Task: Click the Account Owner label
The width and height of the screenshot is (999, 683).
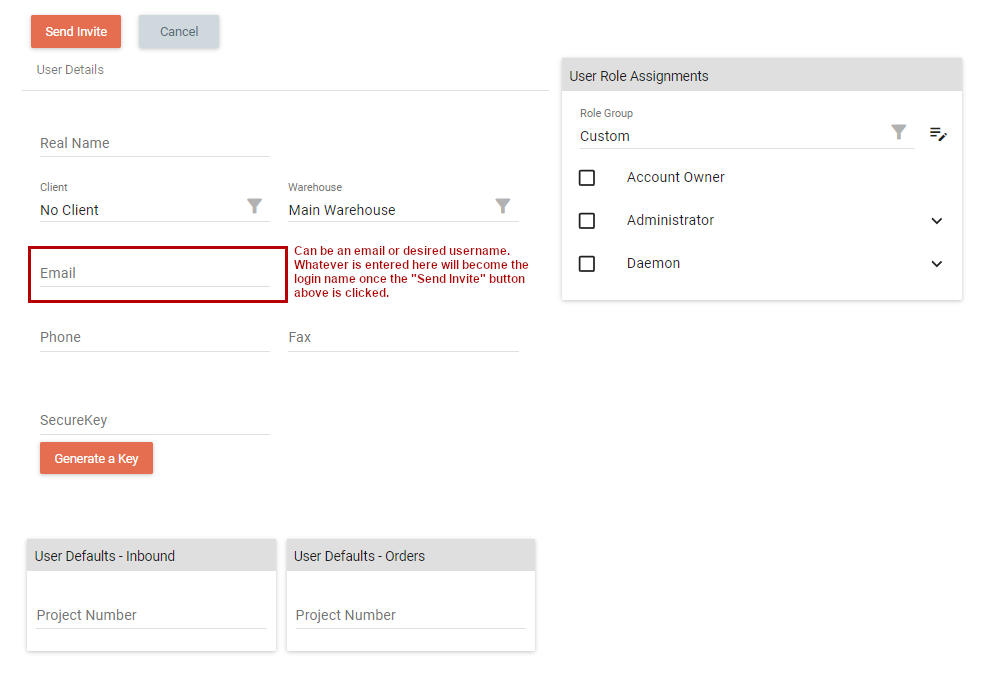Action: click(x=675, y=177)
